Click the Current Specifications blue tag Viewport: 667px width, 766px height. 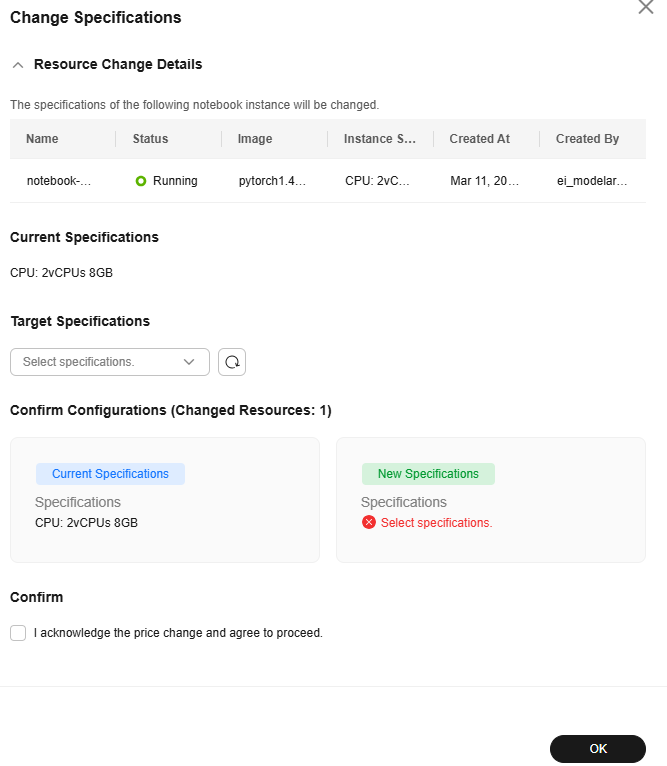[x=110, y=474]
